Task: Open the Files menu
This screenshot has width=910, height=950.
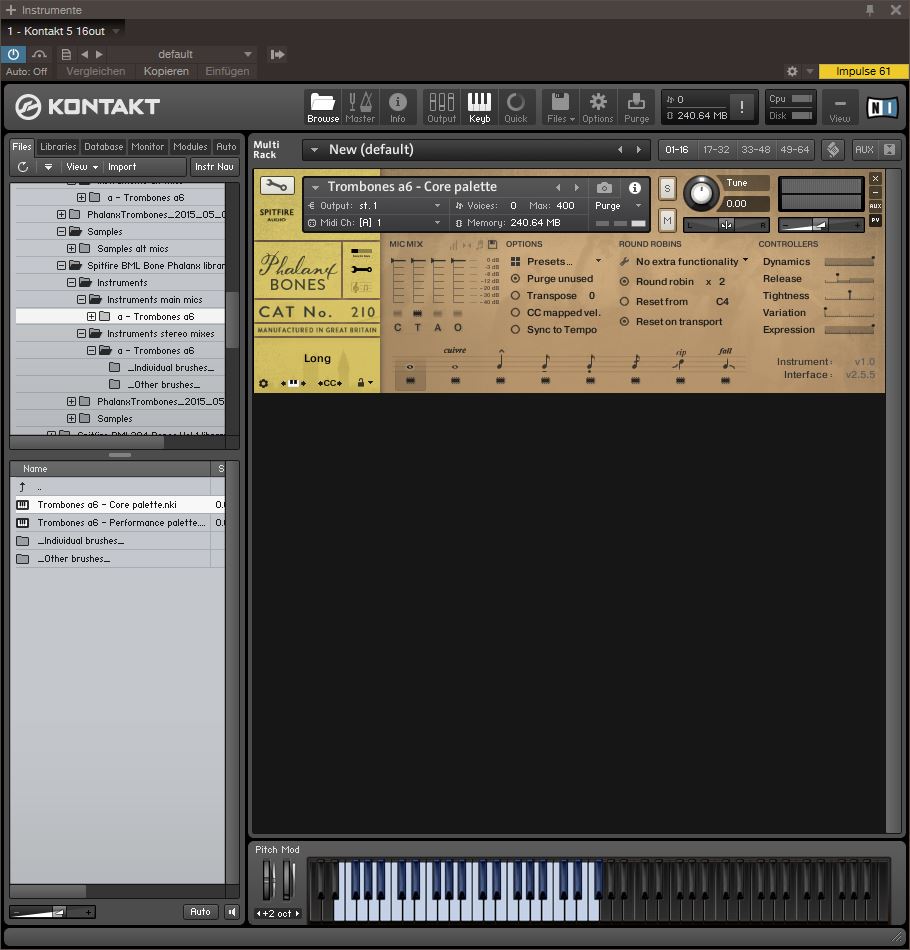Action: tap(560, 107)
